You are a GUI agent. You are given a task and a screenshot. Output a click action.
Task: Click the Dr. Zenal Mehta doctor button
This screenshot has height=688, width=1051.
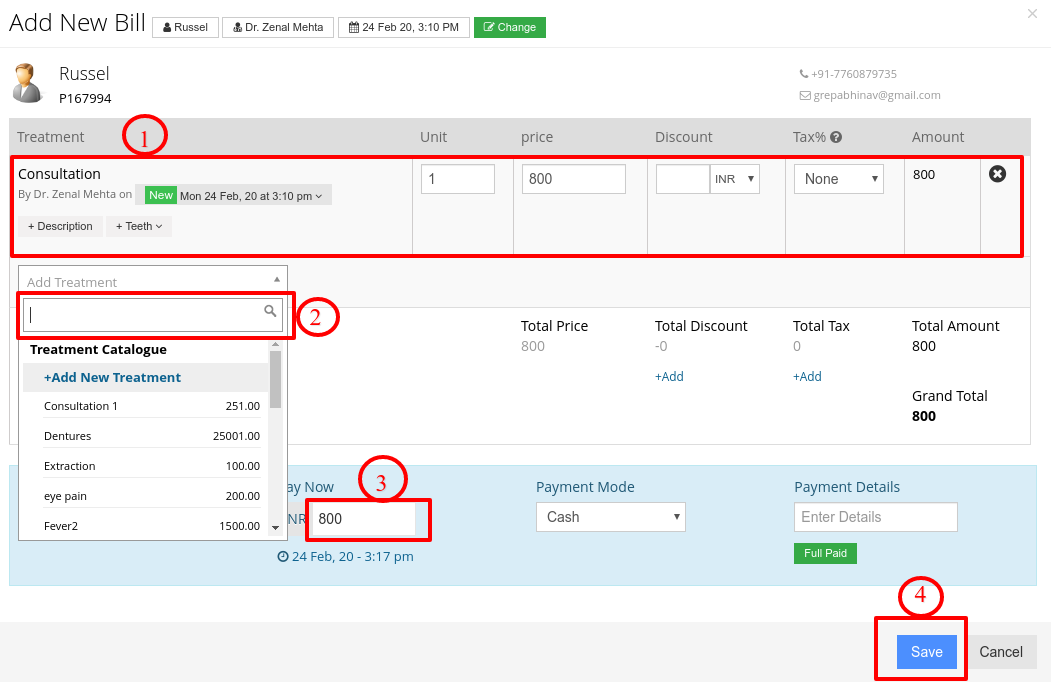[278, 27]
